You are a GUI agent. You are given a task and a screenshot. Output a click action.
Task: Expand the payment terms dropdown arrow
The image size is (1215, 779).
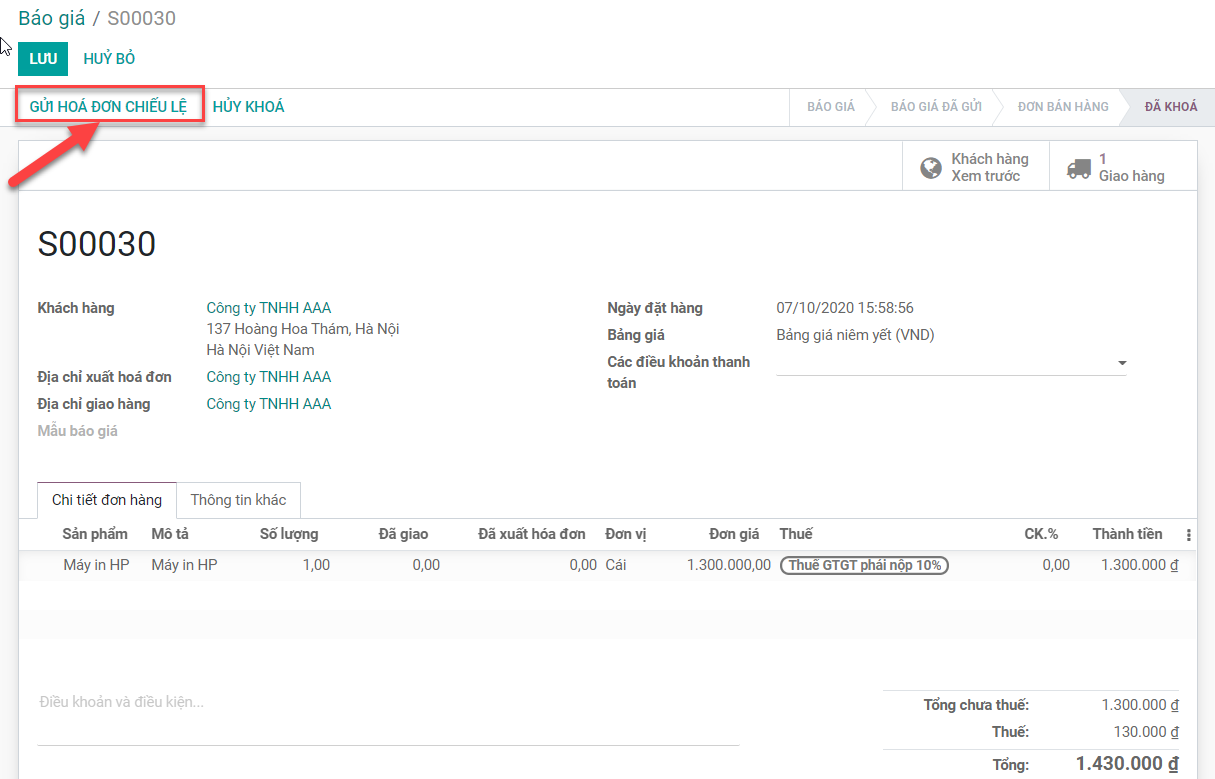pyautogui.click(x=1122, y=363)
